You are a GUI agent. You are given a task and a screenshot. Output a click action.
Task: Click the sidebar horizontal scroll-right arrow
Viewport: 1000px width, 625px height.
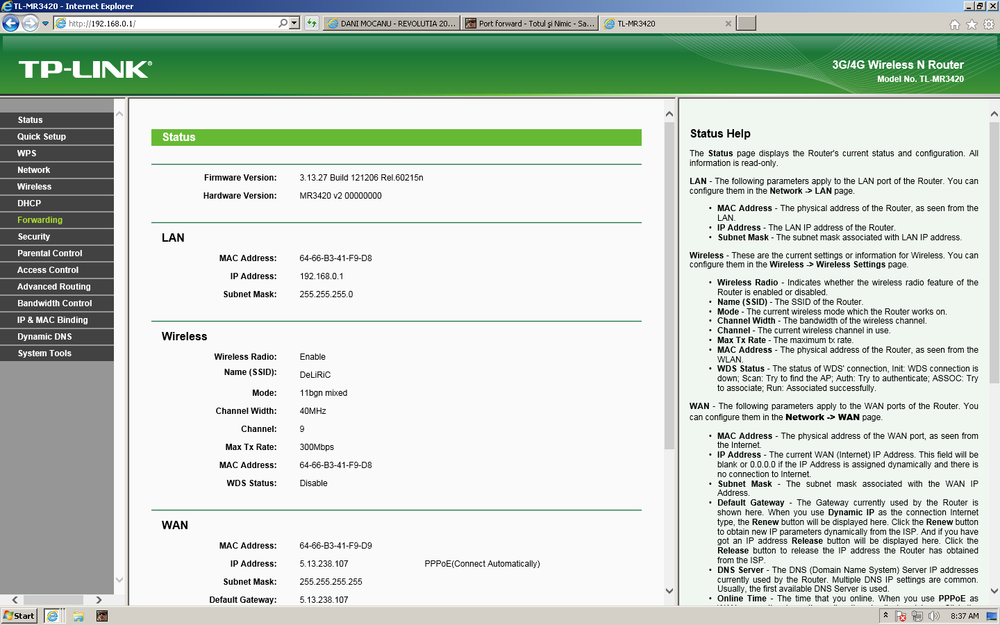pyautogui.click(x=98, y=599)
